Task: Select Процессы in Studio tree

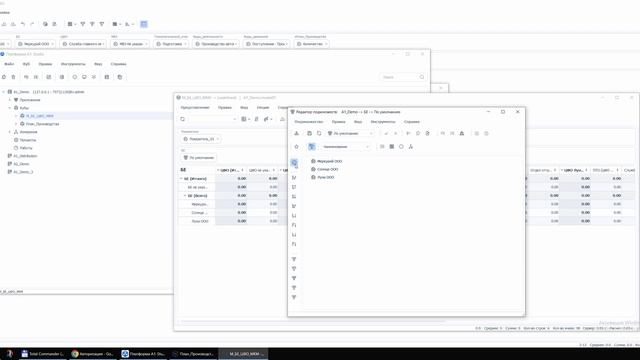Action: 27,140
